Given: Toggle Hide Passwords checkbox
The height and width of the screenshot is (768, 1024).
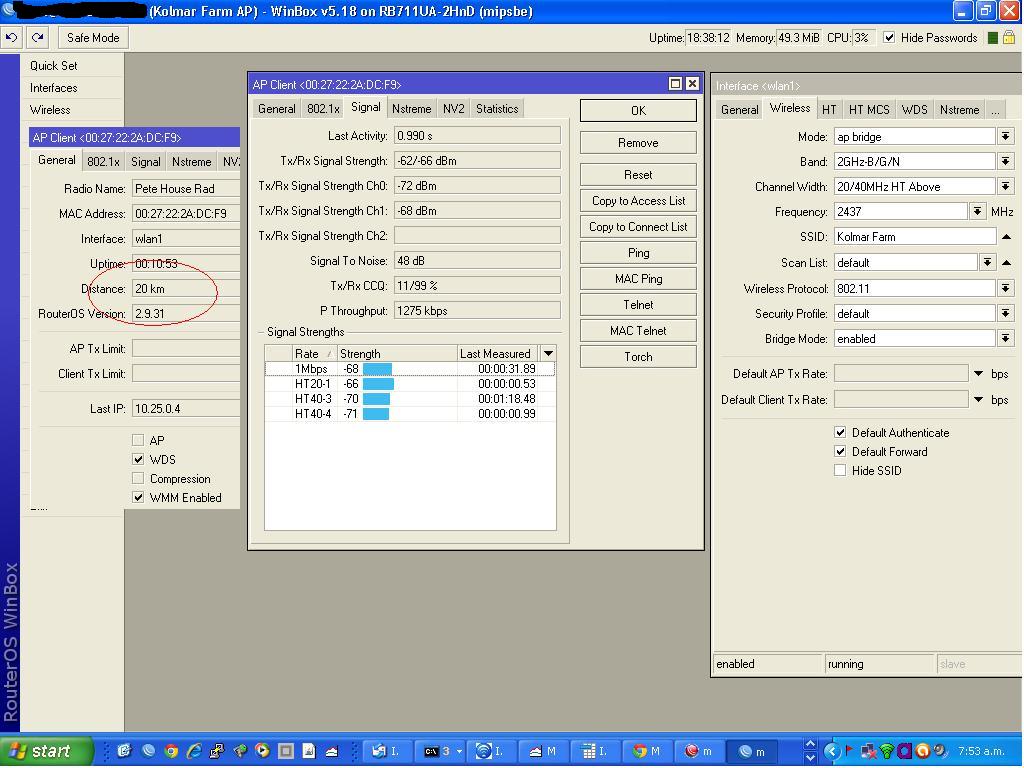Looking at the screenshot, I should tap(889, 38).
